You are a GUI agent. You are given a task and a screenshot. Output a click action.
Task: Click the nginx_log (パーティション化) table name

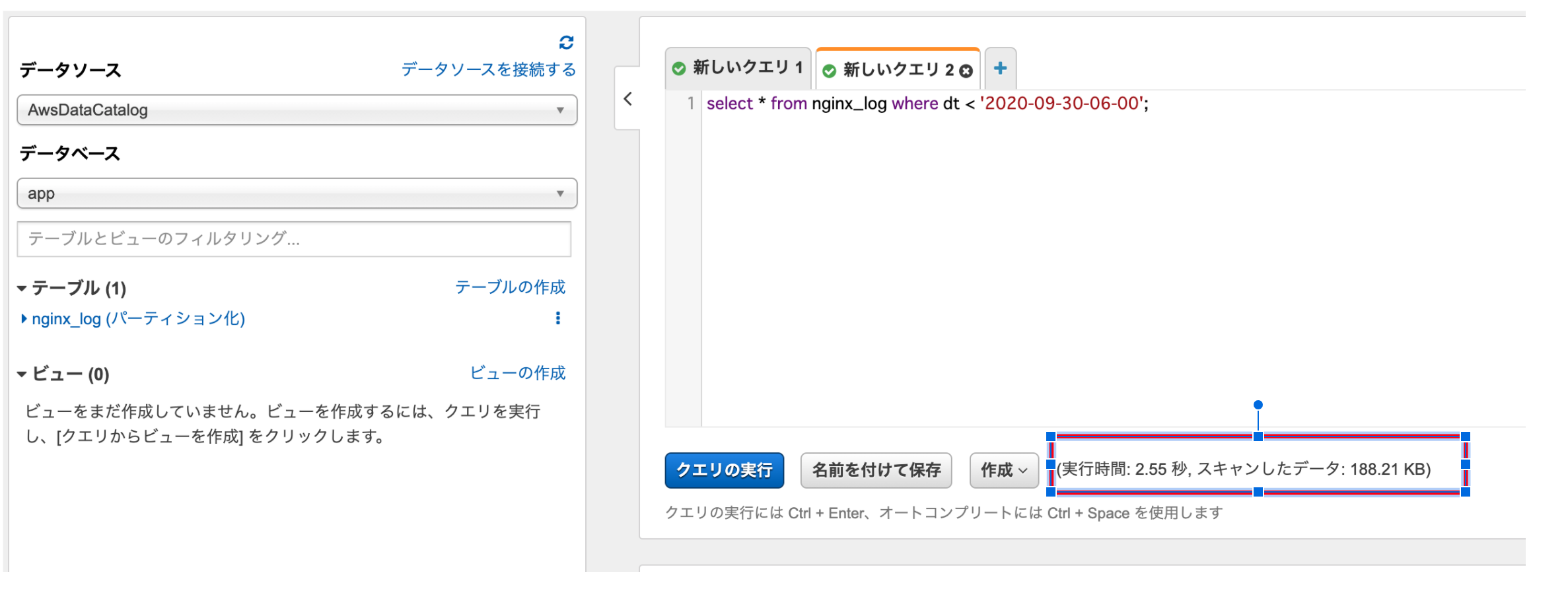point(139,319)
